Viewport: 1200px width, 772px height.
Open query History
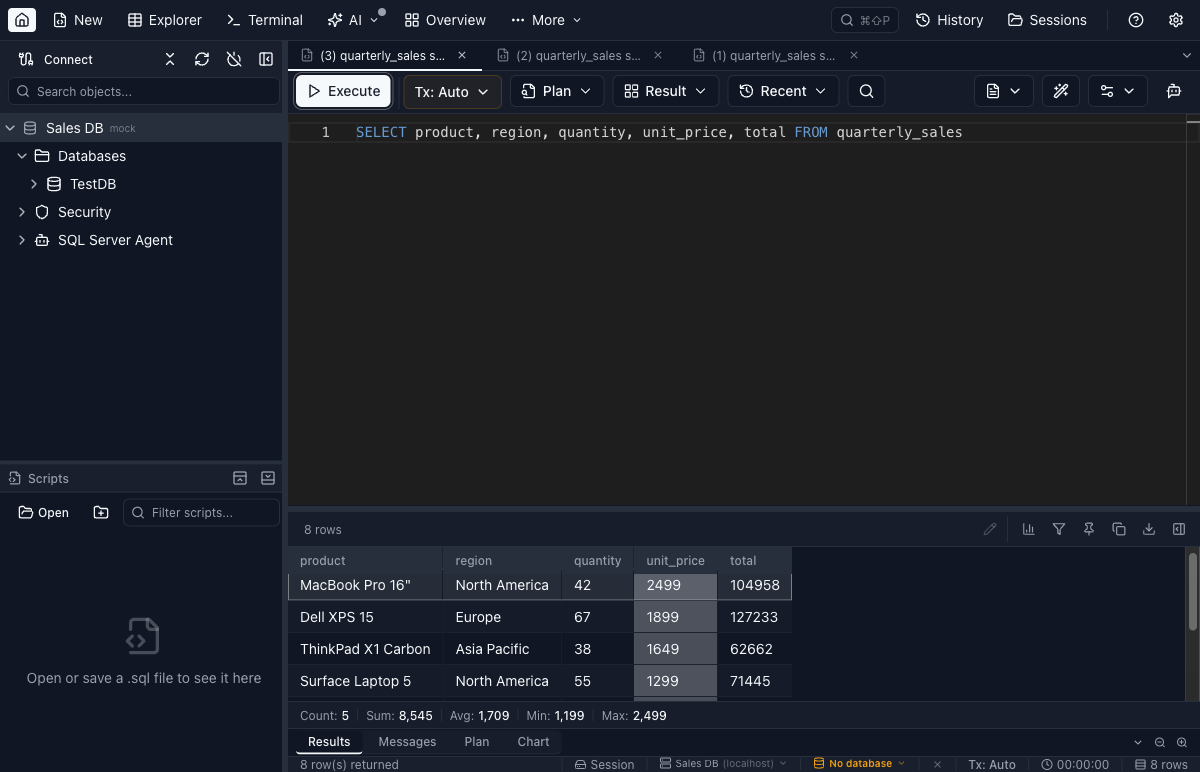[x=949, y=20]
